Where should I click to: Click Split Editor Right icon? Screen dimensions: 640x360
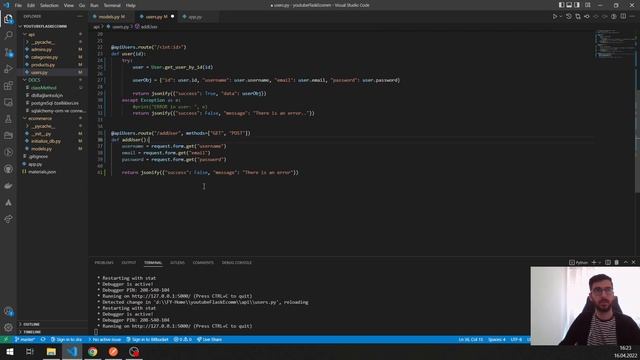tap(623, 17)
